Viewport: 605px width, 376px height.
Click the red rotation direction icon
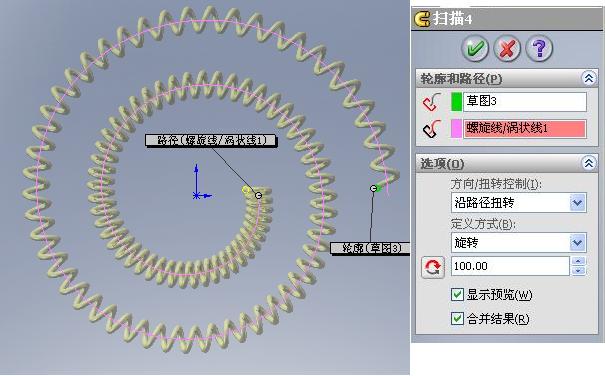coord(433,267)
